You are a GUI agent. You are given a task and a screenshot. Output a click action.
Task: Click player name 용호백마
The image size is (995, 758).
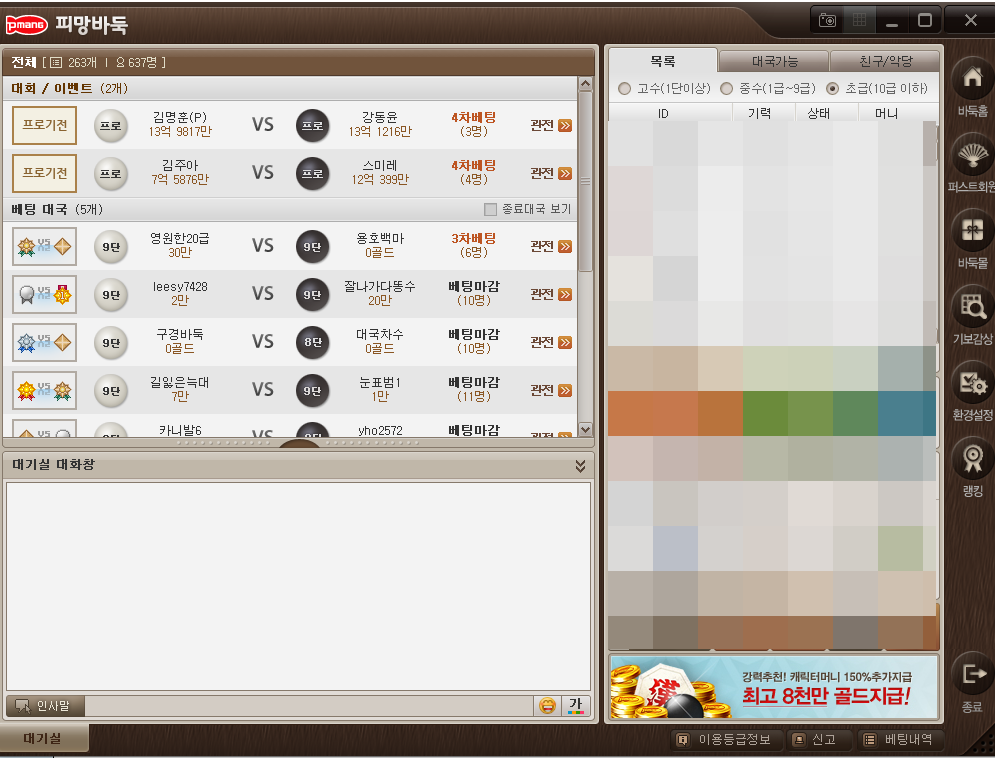click(x=379, y=239)
